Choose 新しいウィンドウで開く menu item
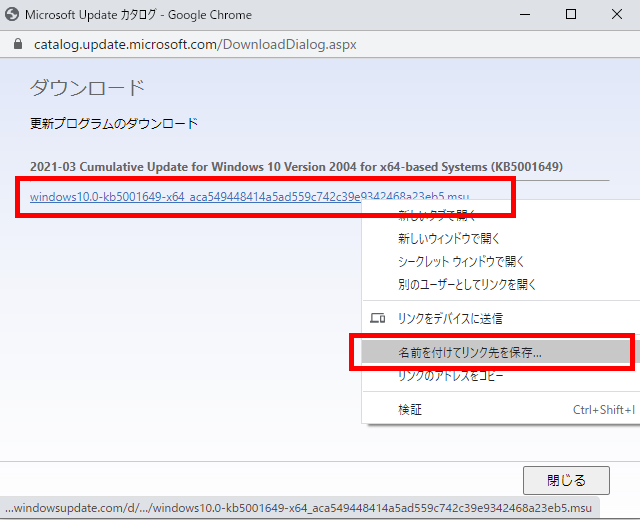This screenshot has width=640, height=520. [x=449, y=239]
